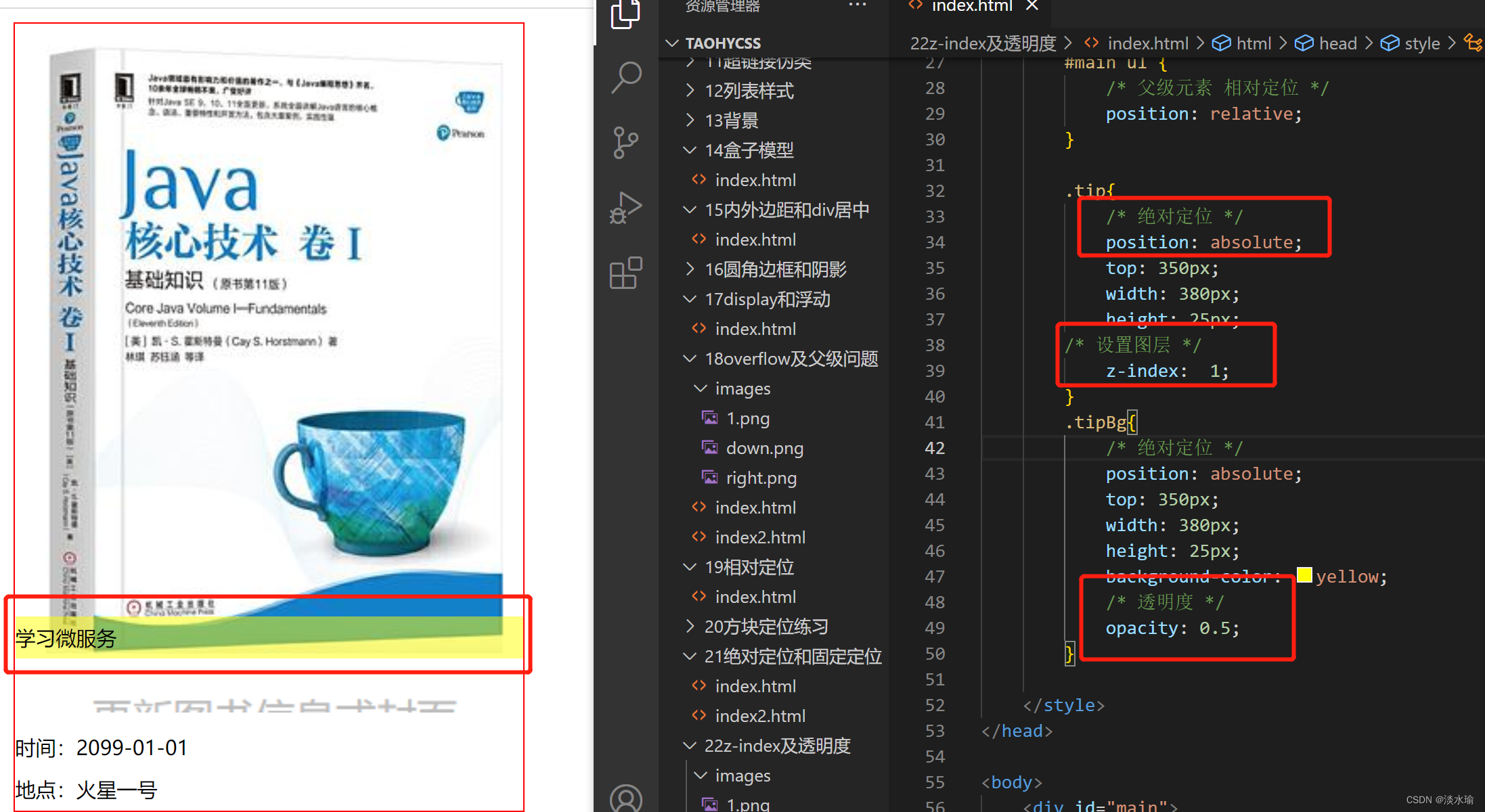Open index.html under 21绝对定位和固定定位
The height and width of the screenshot is (812, 1485).
[755, 686]
